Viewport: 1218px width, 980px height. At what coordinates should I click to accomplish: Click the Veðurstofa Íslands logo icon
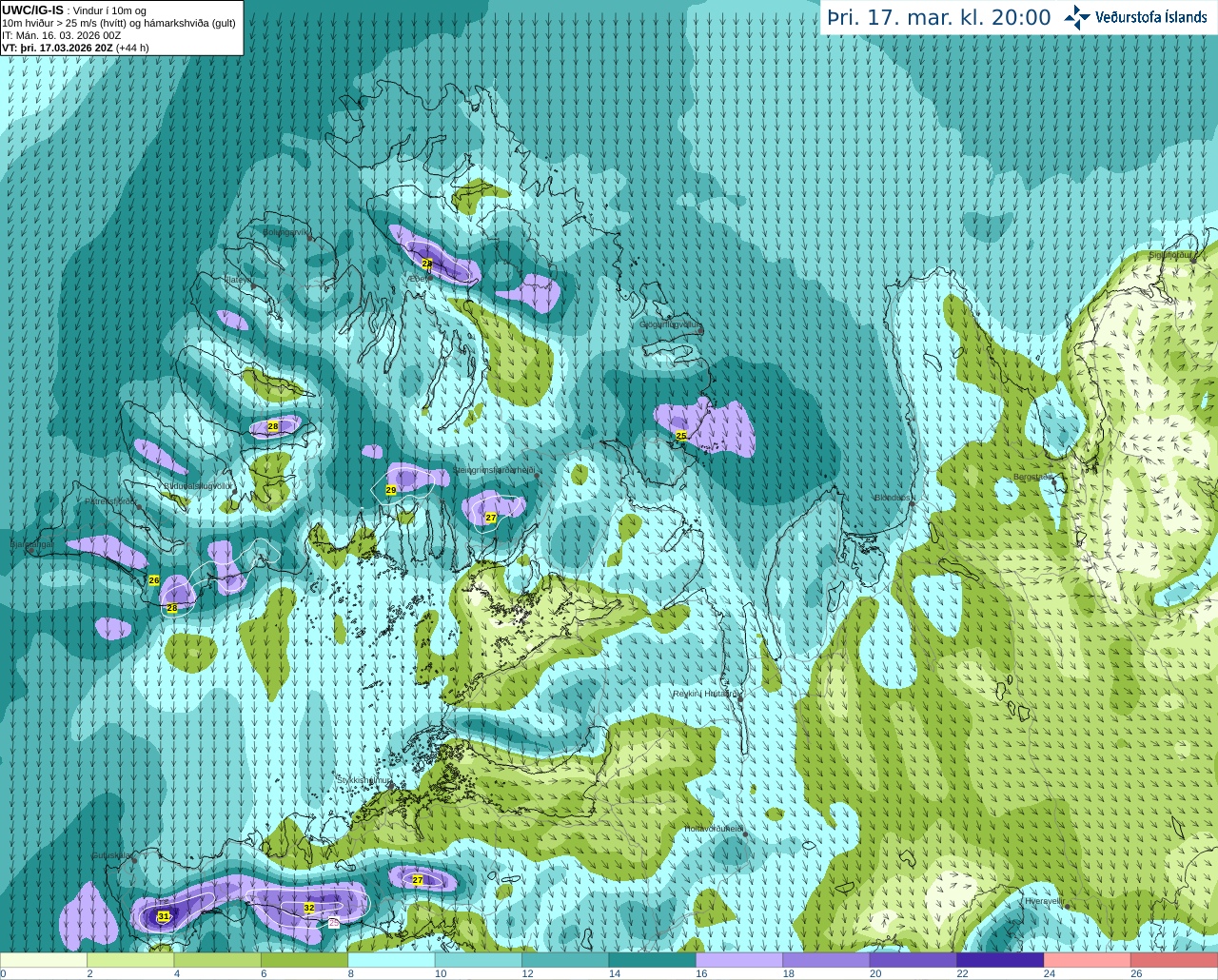1077,17
